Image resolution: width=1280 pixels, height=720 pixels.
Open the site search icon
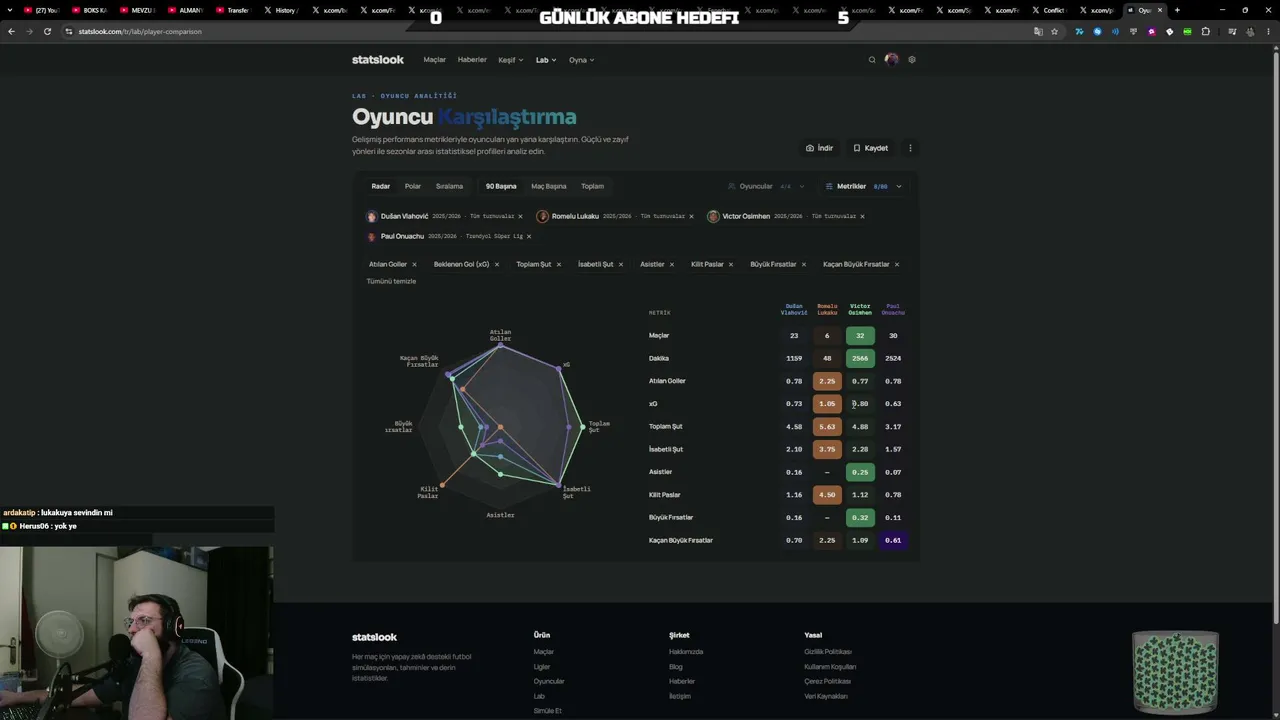[x=872, y=60]
